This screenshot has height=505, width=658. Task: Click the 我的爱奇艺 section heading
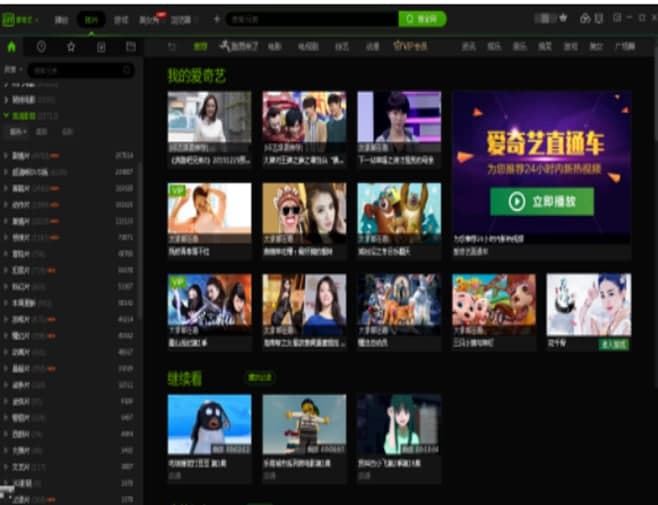[197, 76]
